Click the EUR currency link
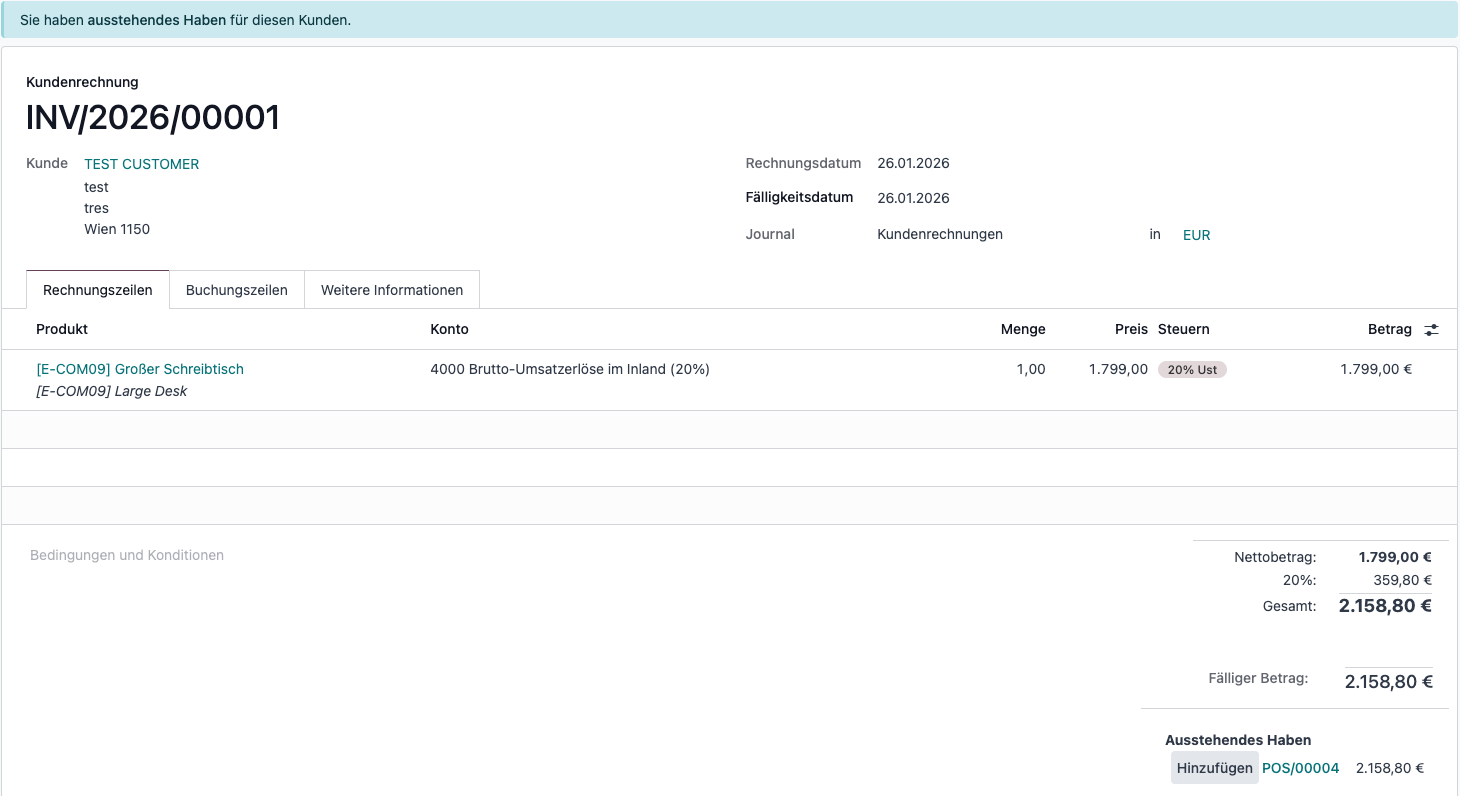 (x=1196, y=235)
